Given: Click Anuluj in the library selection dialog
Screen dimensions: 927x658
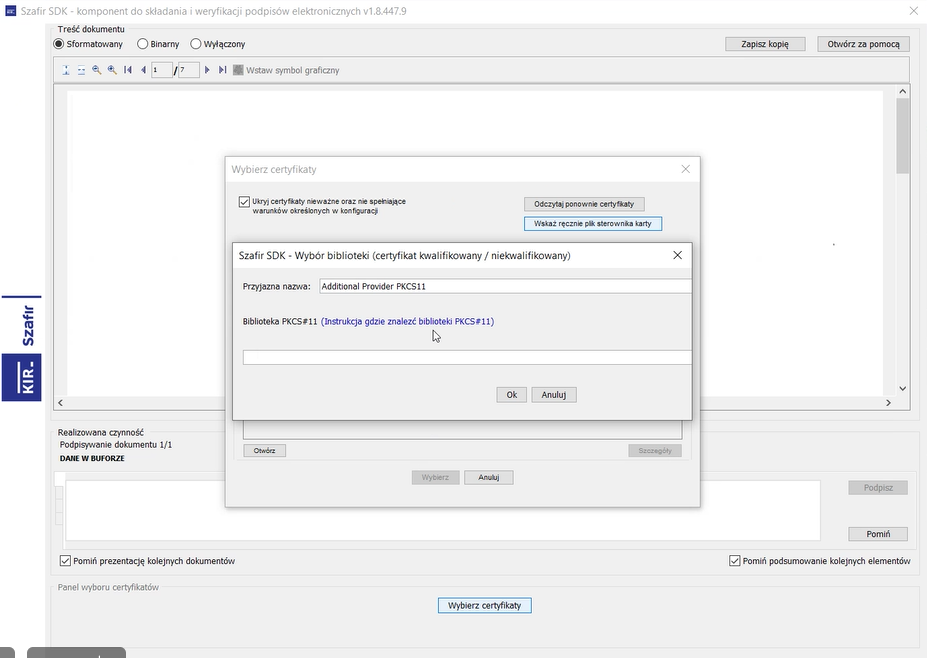Looking at the screenshot, I should point(553,395).
